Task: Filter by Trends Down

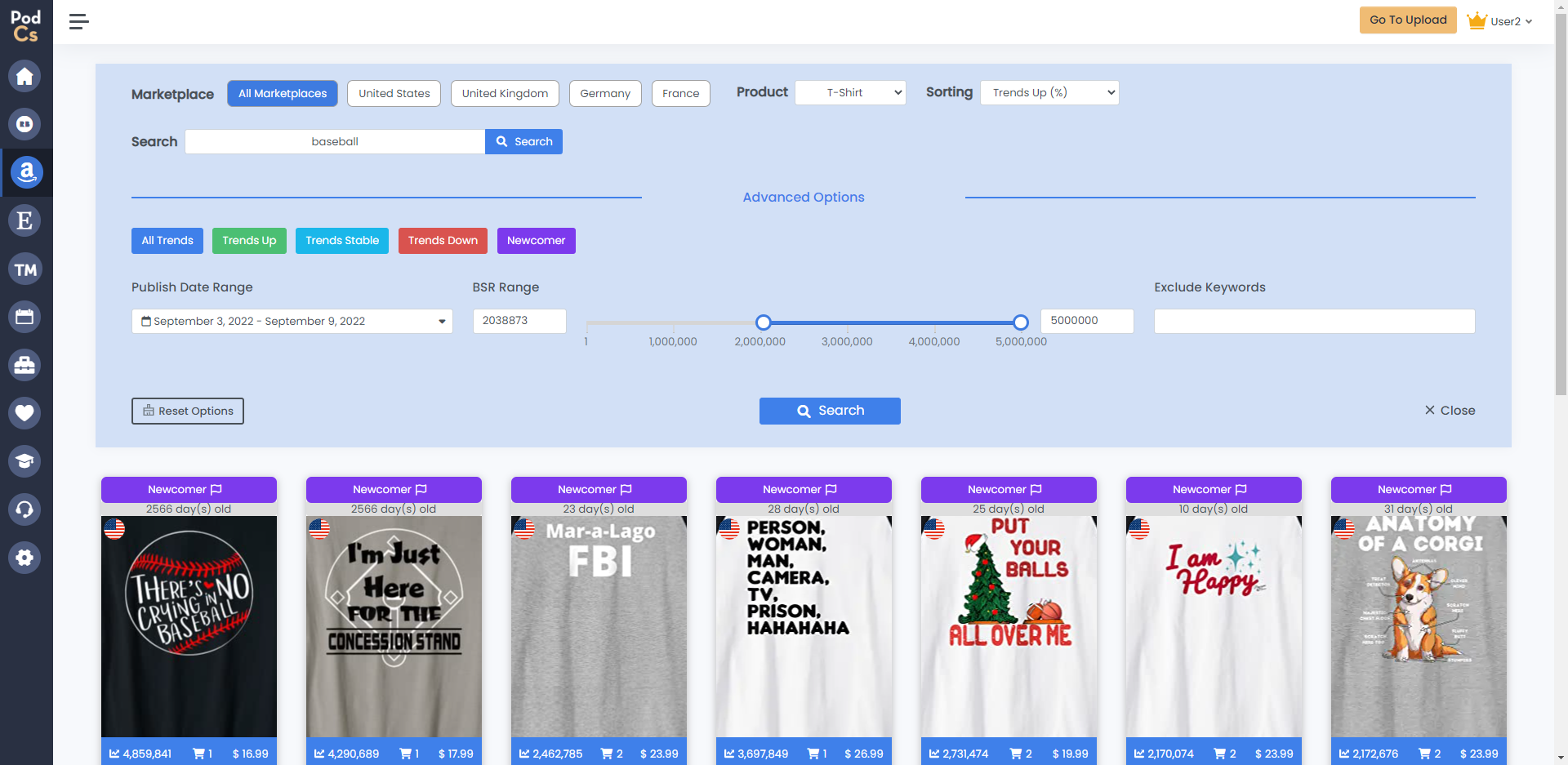Action: click(x=443, y=241)
